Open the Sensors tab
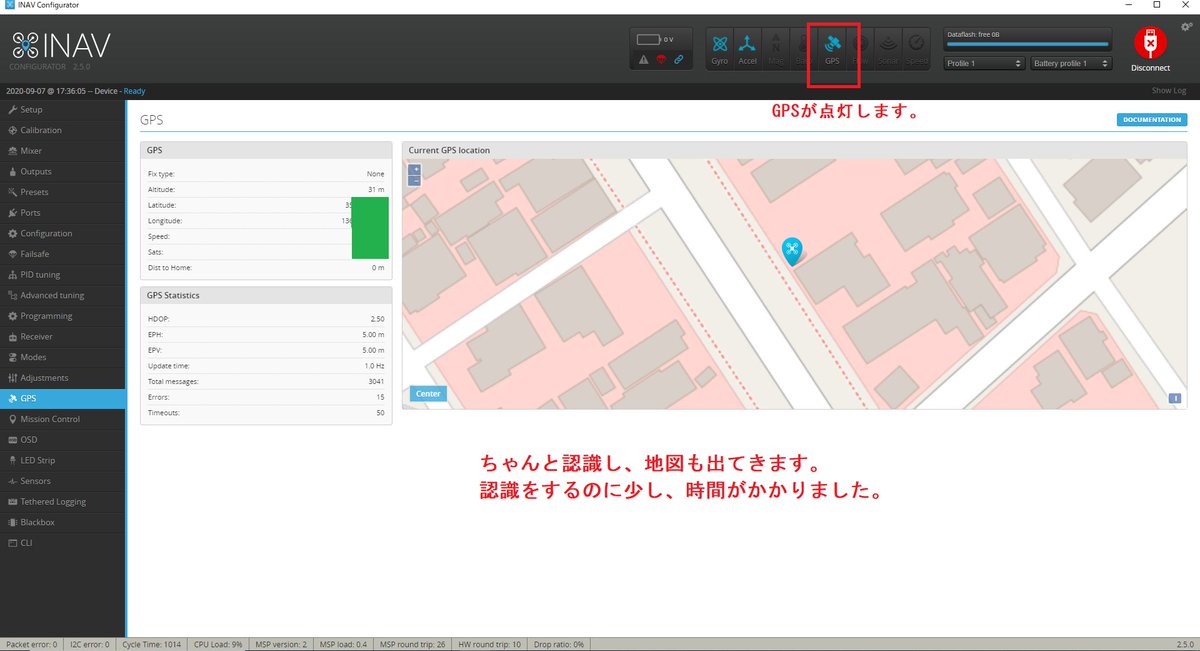The image size is (1200, 651). click(x=63, y=481)
